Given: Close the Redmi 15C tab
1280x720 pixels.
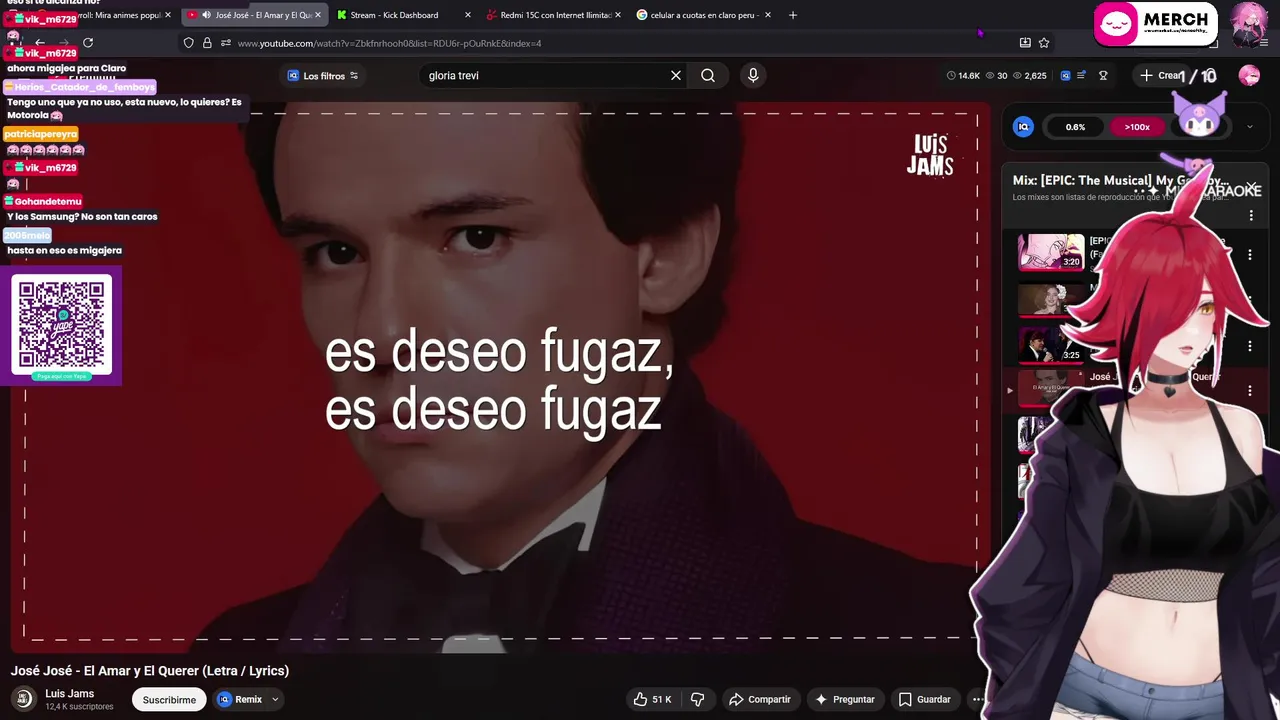Looking at the screenshot, I should 618,15.
